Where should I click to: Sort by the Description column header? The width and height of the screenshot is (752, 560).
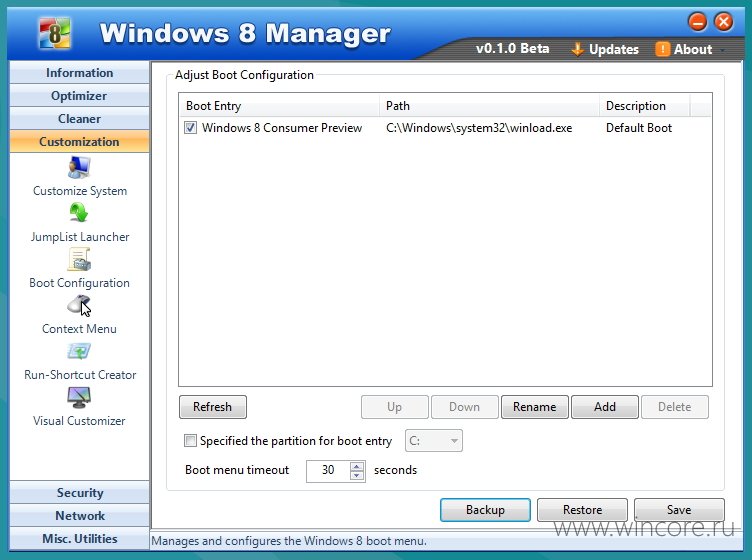tap(645, 105)
